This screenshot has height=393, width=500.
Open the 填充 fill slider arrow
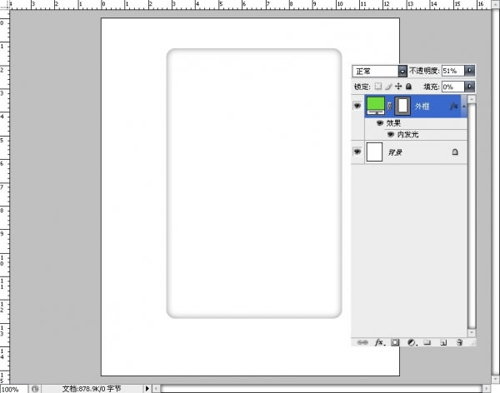click(x=470, y=86)
